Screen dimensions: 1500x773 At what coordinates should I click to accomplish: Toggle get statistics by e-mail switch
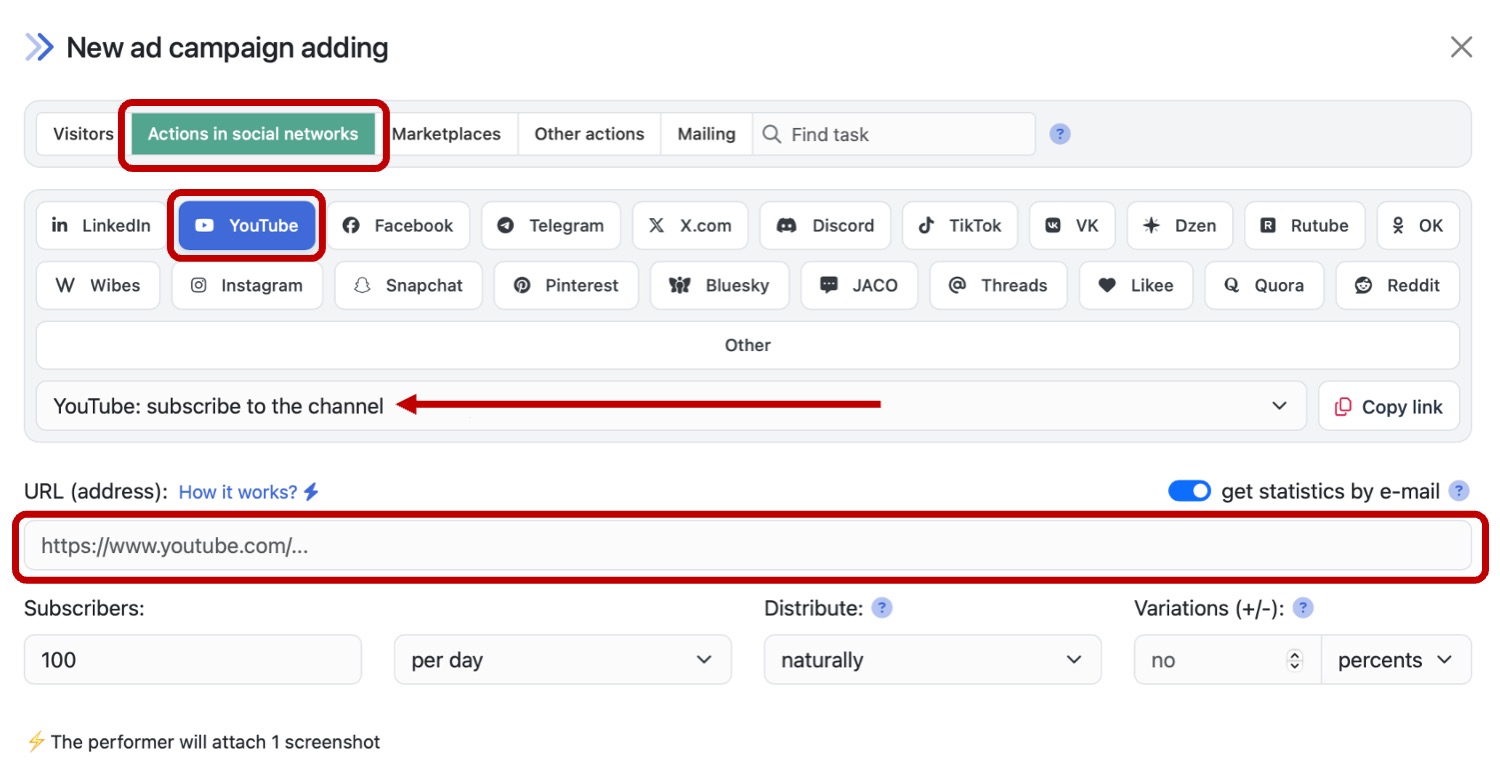1189,491
